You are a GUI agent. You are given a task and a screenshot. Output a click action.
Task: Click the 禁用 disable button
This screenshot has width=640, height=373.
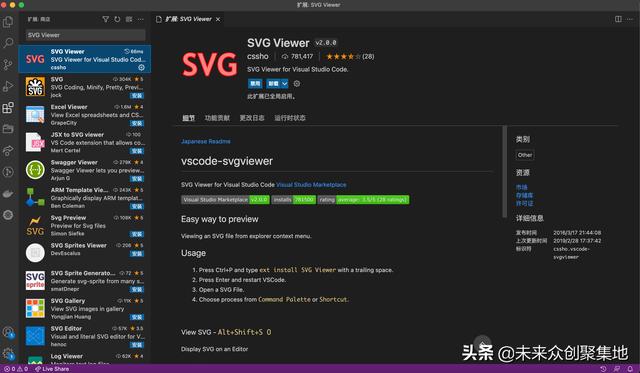[255, 84]
